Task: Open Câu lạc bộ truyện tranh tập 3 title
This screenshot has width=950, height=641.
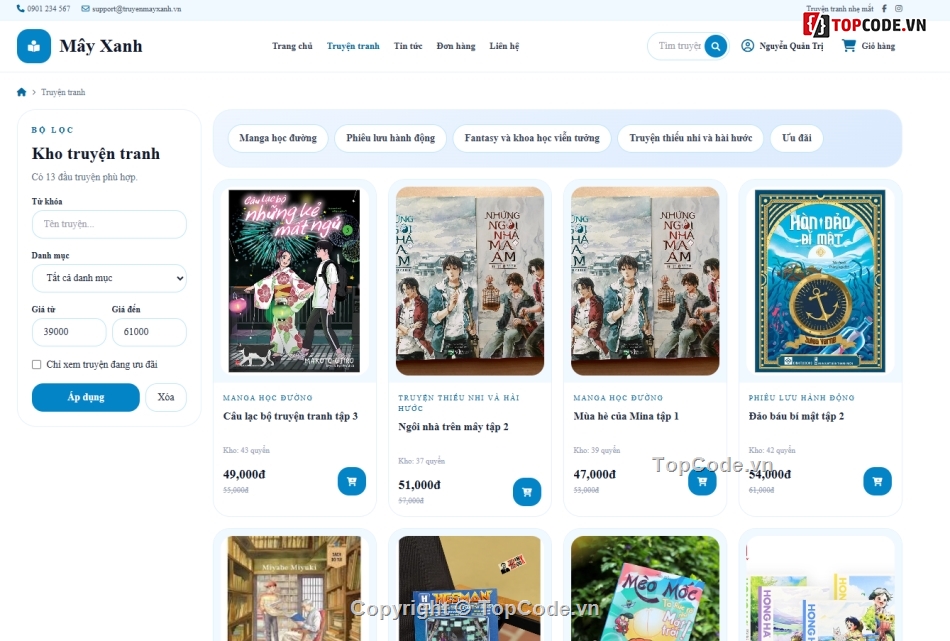Action: (x=290, y=416)
